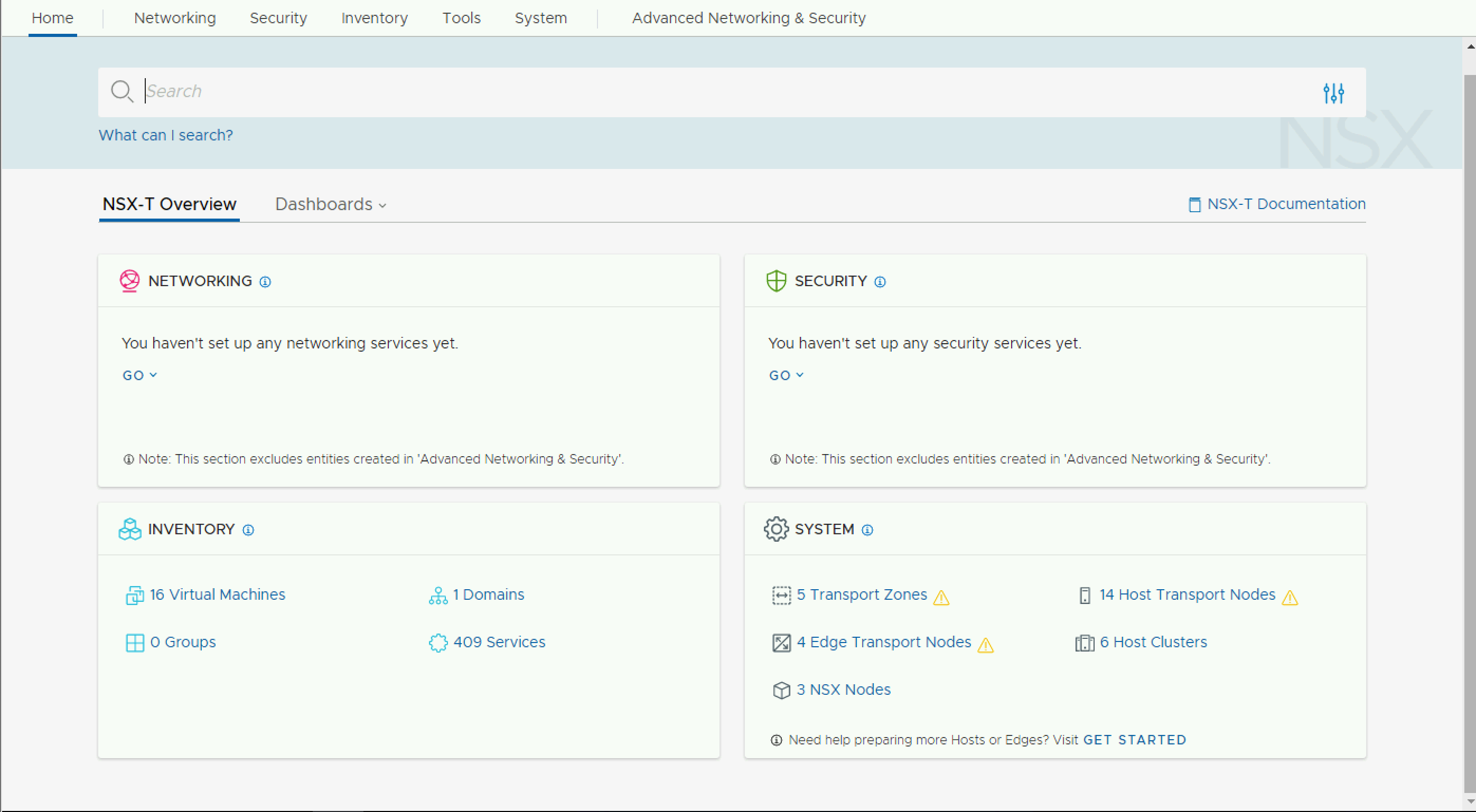Click the Security info icon

[x=880, y=282]
